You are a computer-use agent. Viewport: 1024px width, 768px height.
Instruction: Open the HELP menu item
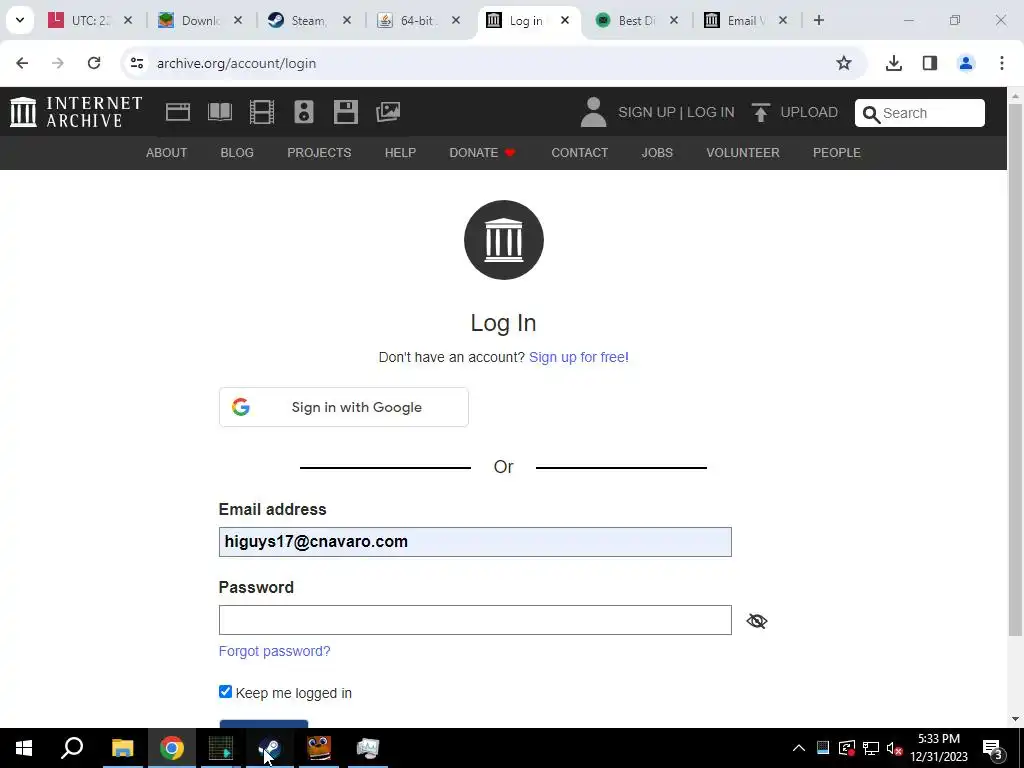pyautogui.click(x=400, y=153)
